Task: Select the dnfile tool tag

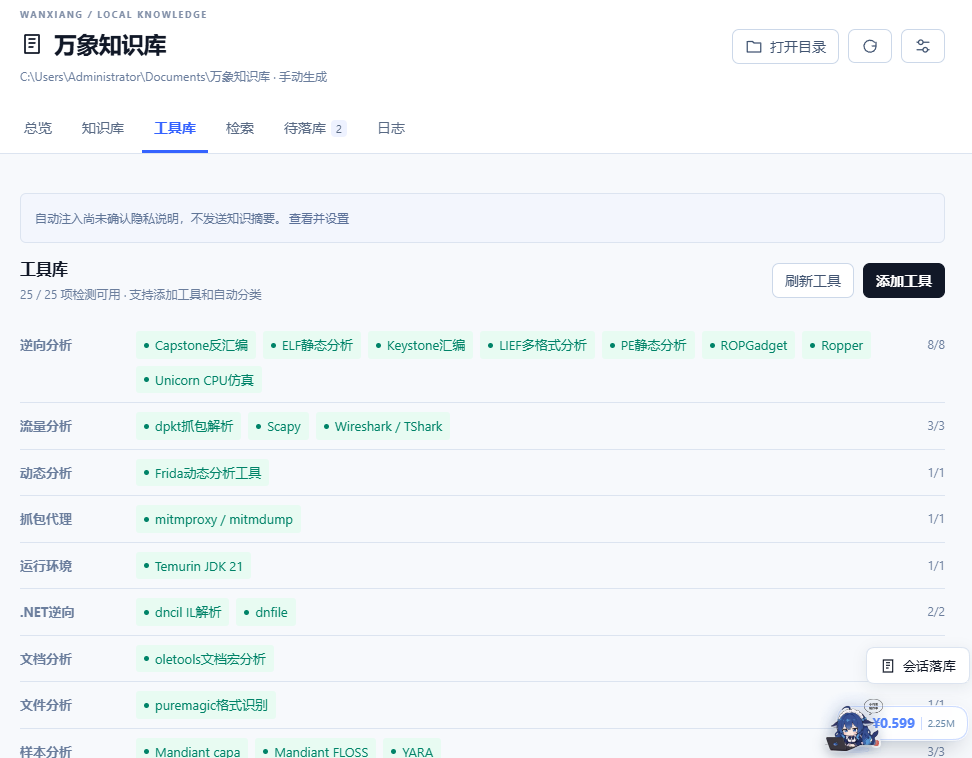Action: point(266,612)
